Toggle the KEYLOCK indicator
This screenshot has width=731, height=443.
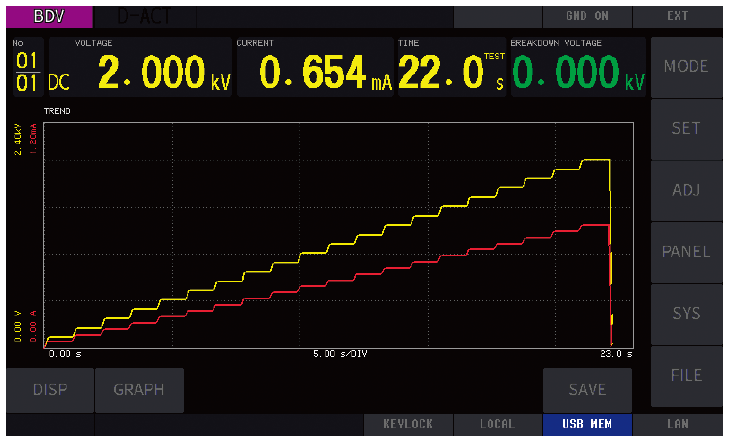408,424
